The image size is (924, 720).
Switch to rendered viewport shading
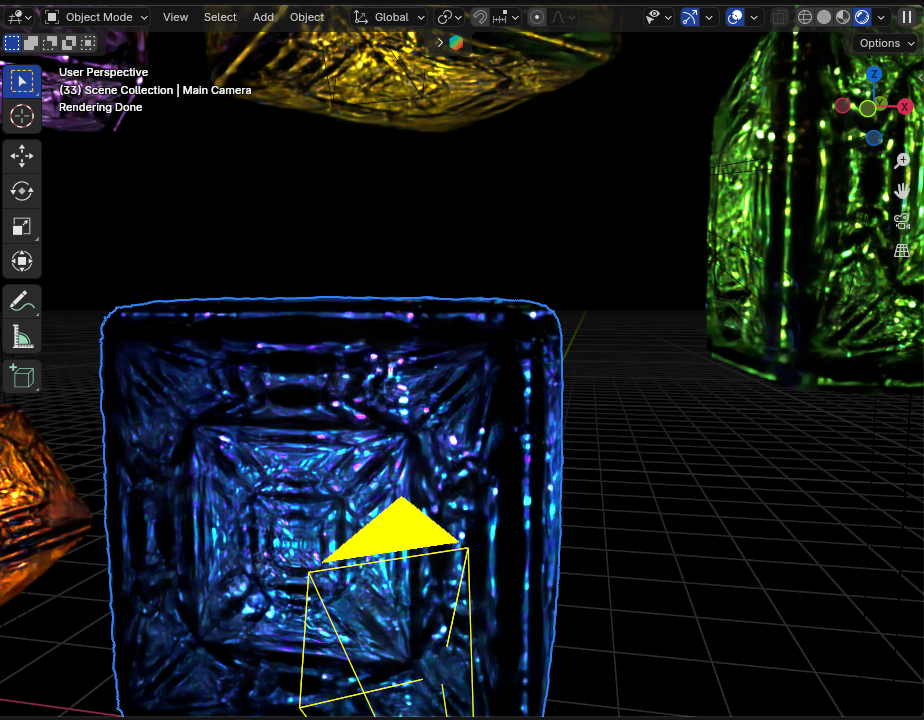[x=862, y=17]
